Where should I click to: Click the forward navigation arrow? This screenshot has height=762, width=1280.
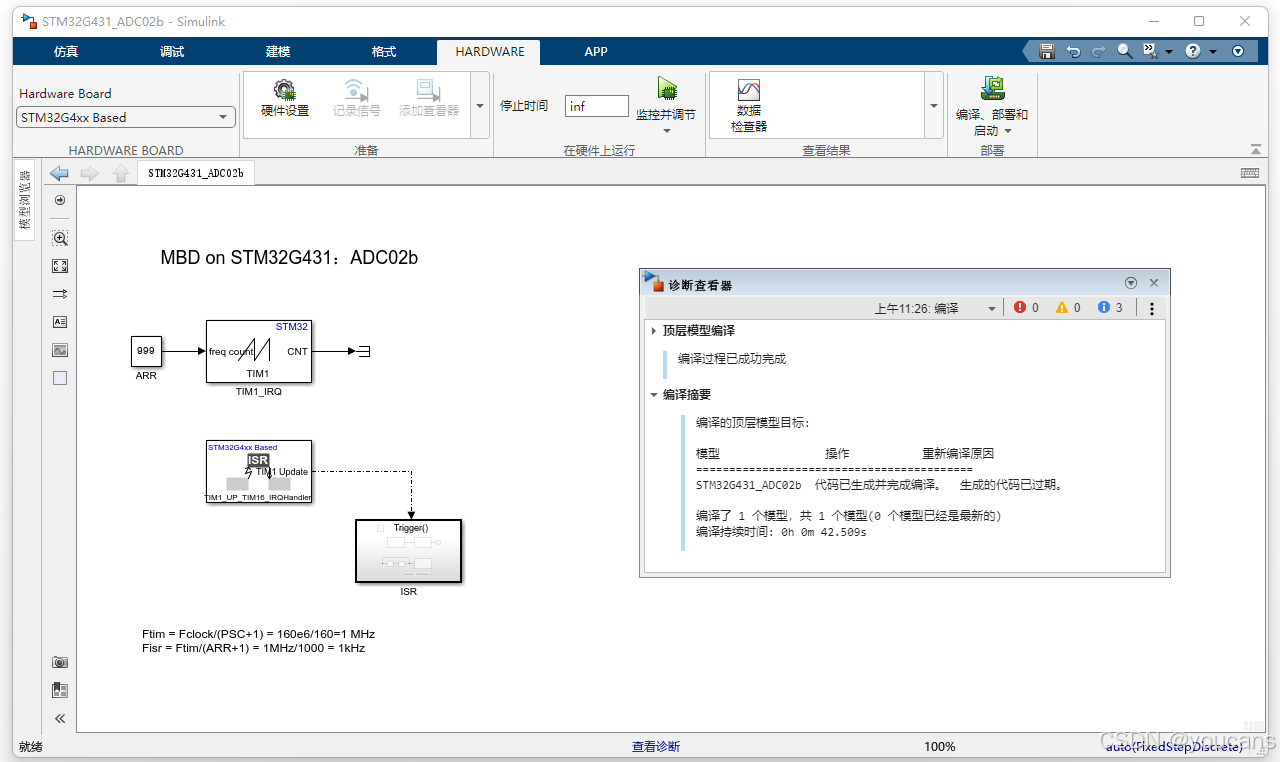click(x=90, y=173)
